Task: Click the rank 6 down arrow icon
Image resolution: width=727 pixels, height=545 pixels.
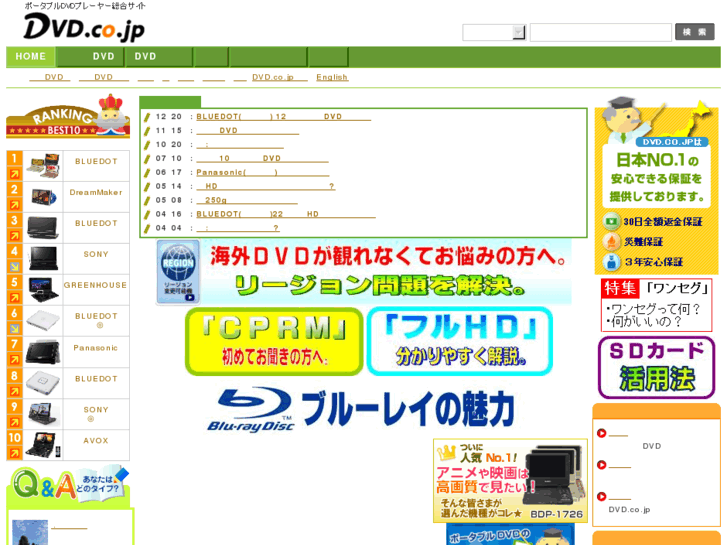Action: pyautogui.click(x=14, y=328)
